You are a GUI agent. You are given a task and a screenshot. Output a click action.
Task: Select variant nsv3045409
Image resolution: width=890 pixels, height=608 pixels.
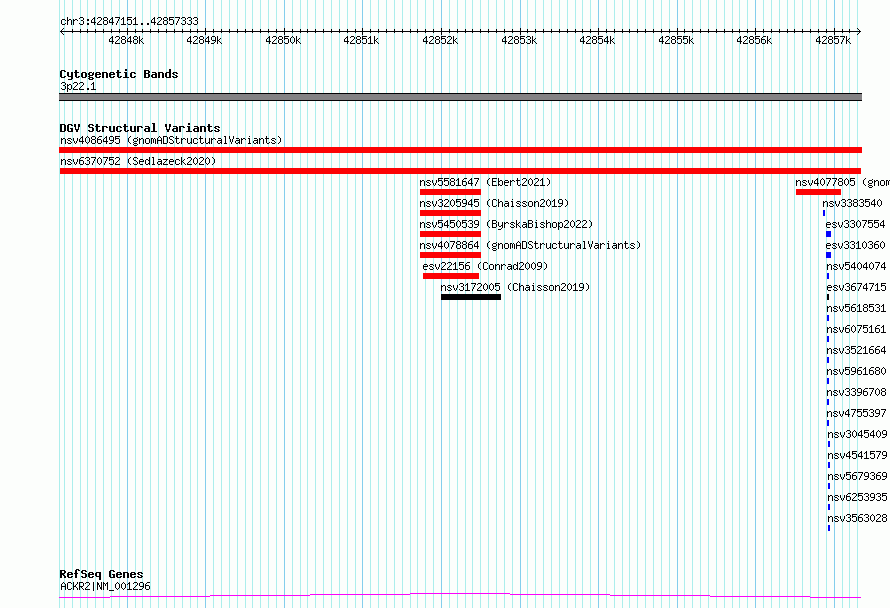coord(858,434)
